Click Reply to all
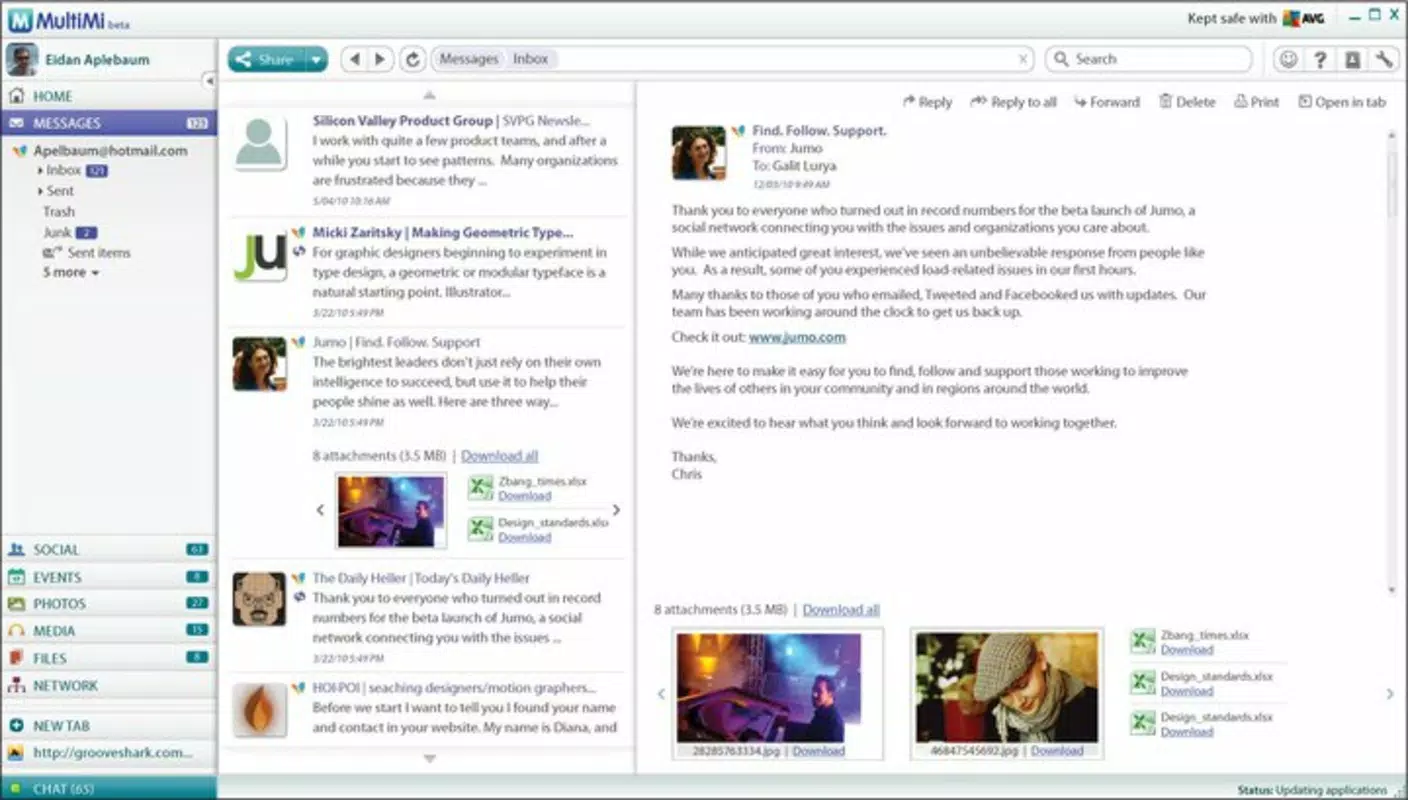The image size is (1408, 800). coord(1013,102)
